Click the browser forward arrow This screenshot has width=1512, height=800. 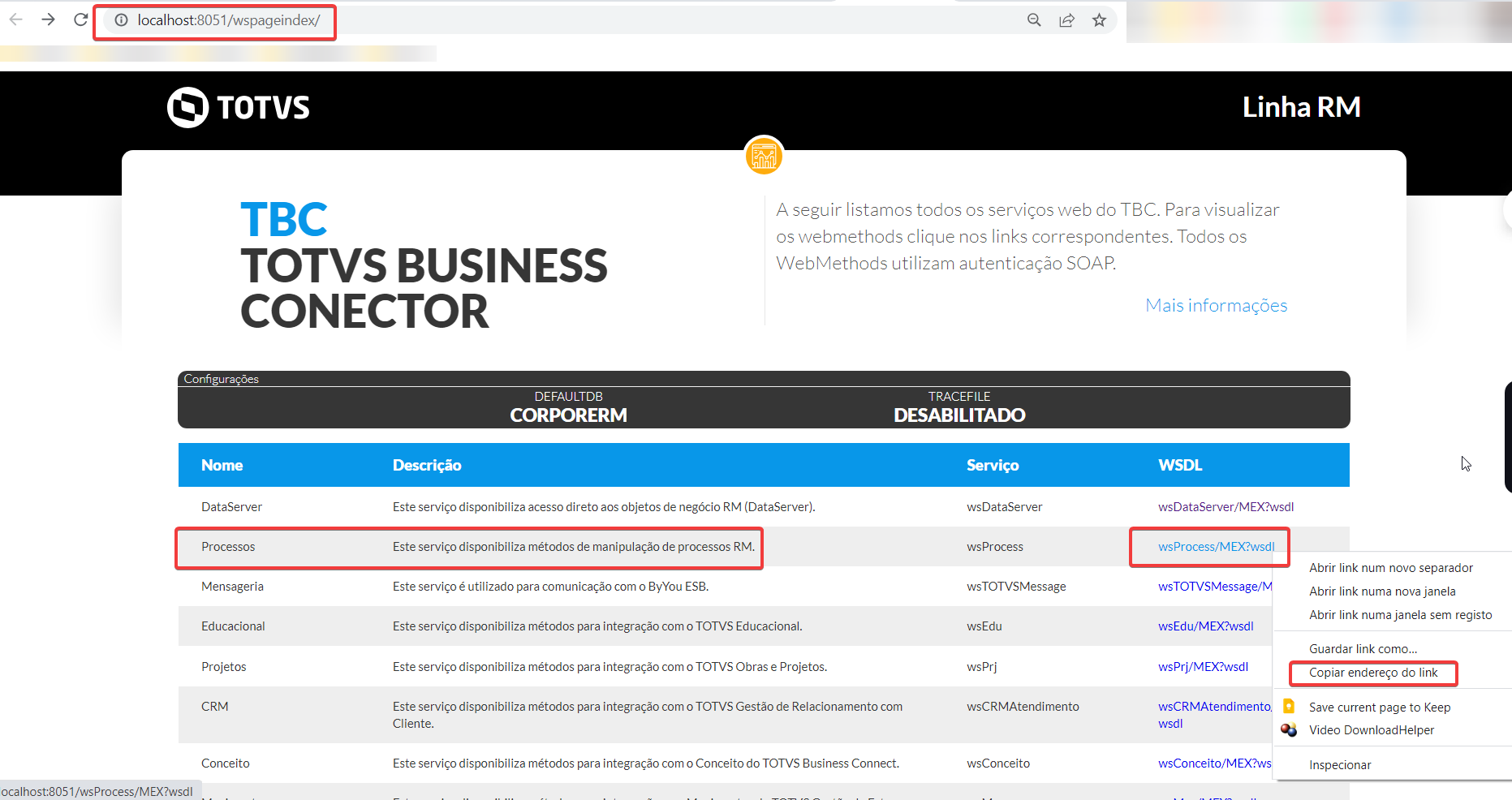click(x=49, y=19)
